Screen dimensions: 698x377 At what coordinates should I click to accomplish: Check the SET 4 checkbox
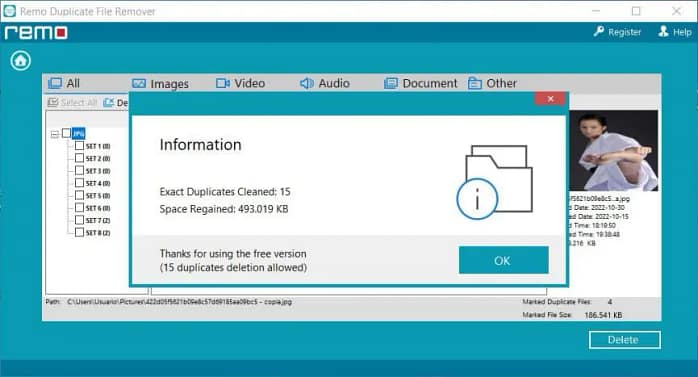[79, 183]
